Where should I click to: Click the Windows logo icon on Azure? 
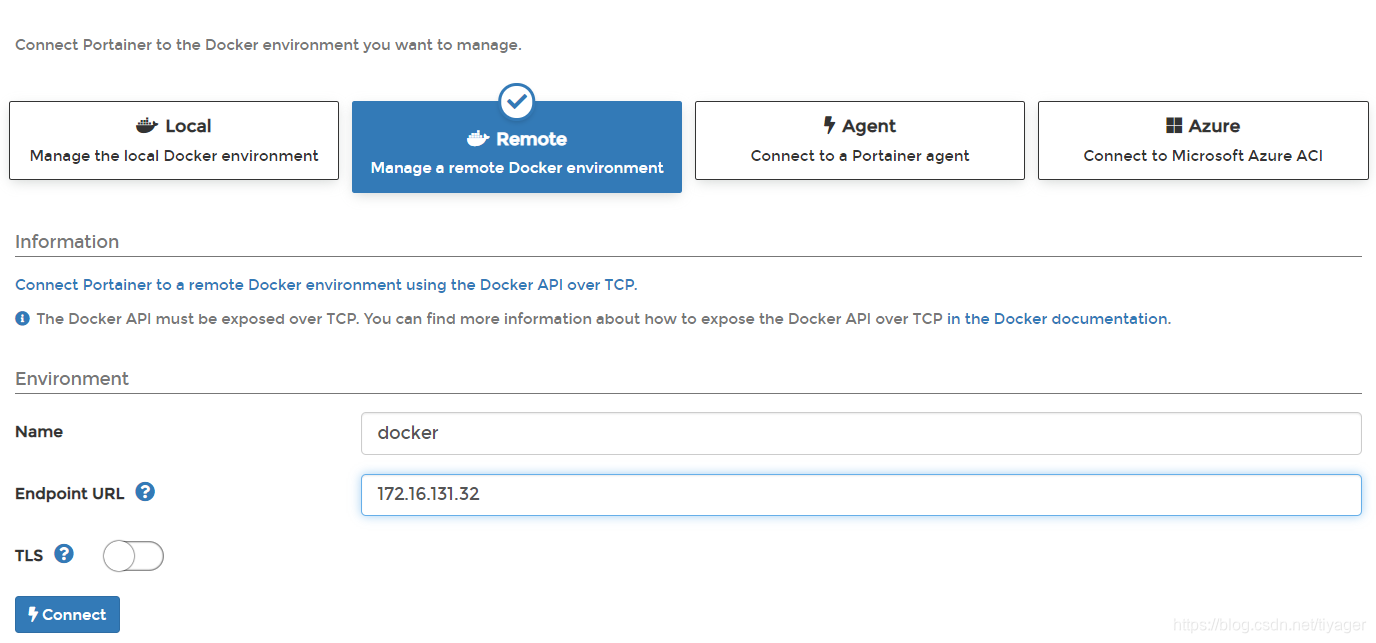coord(1174,126)
